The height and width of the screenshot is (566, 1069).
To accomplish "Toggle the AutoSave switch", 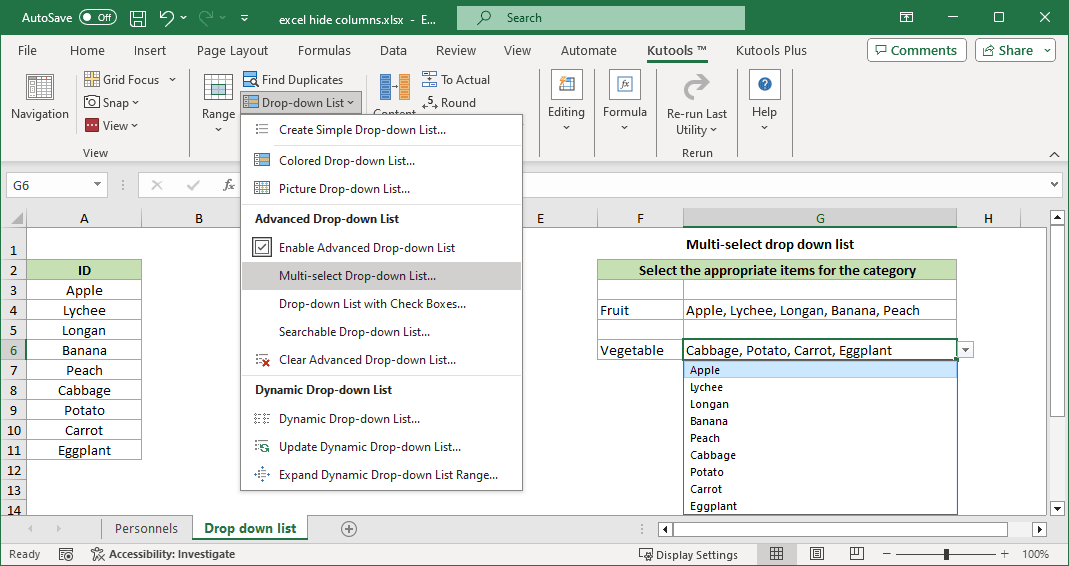I will (x=97, y=18).
